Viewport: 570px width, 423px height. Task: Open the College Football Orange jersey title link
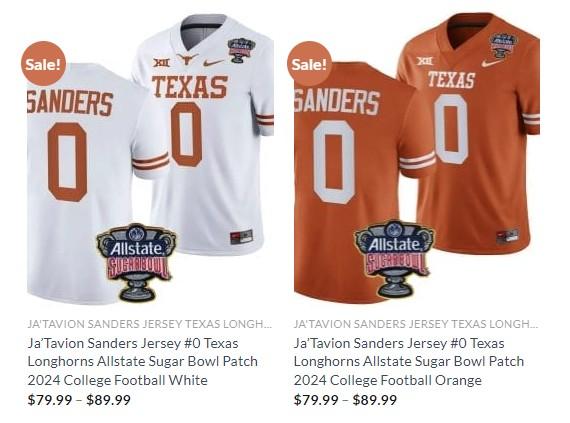click(x=409, y=362)
